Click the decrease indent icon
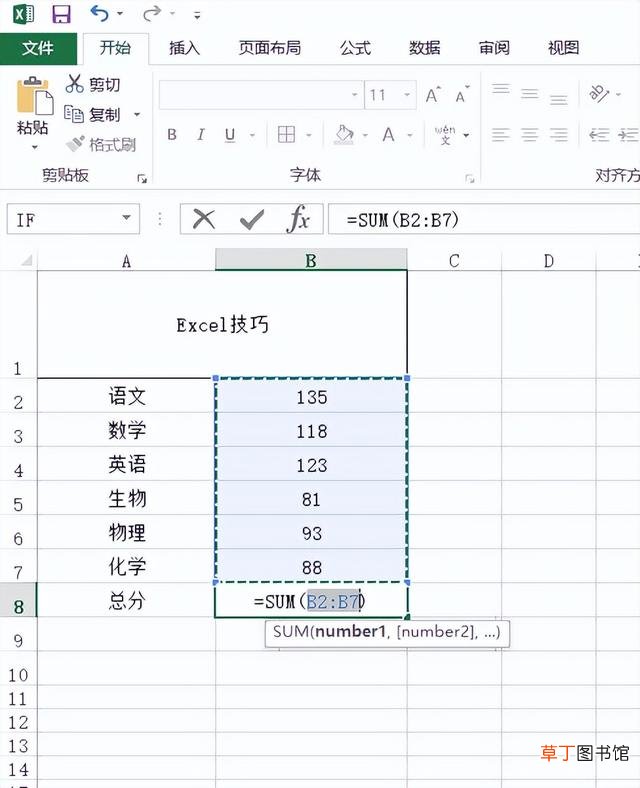Viewport: 640px width, 788px height. coord(599,135)
